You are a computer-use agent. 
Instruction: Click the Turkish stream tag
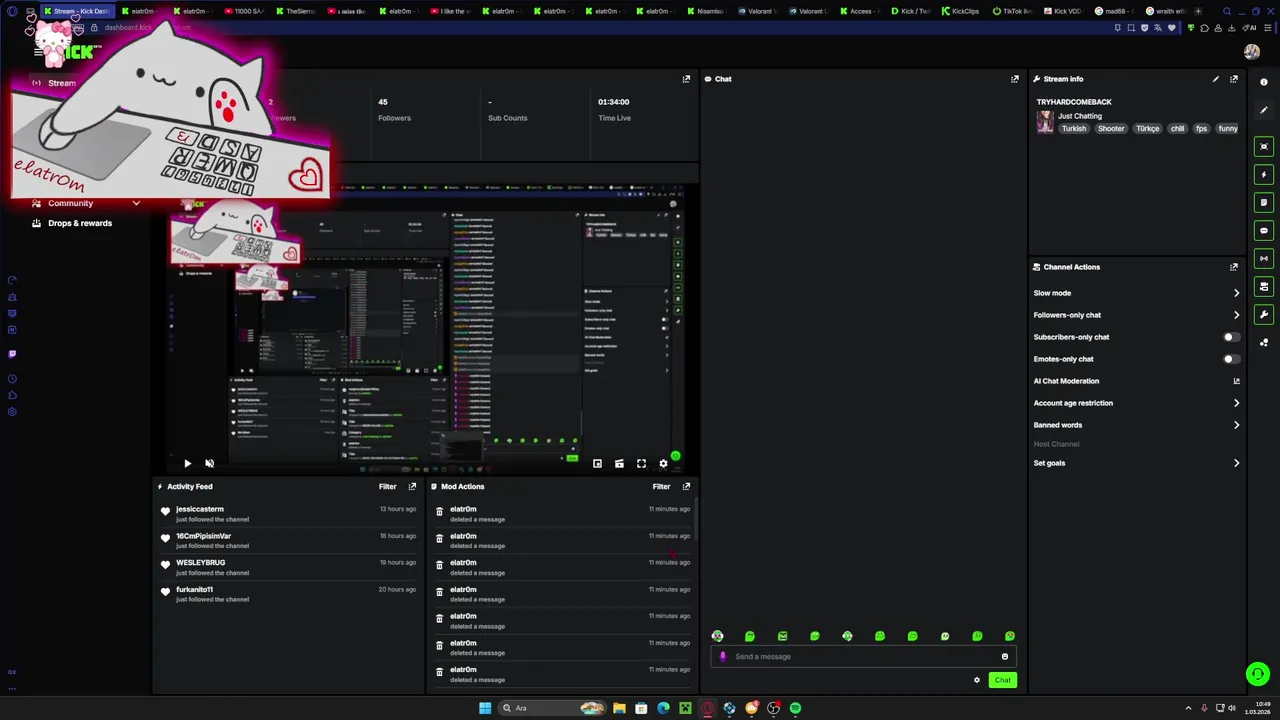point(1074,128)
